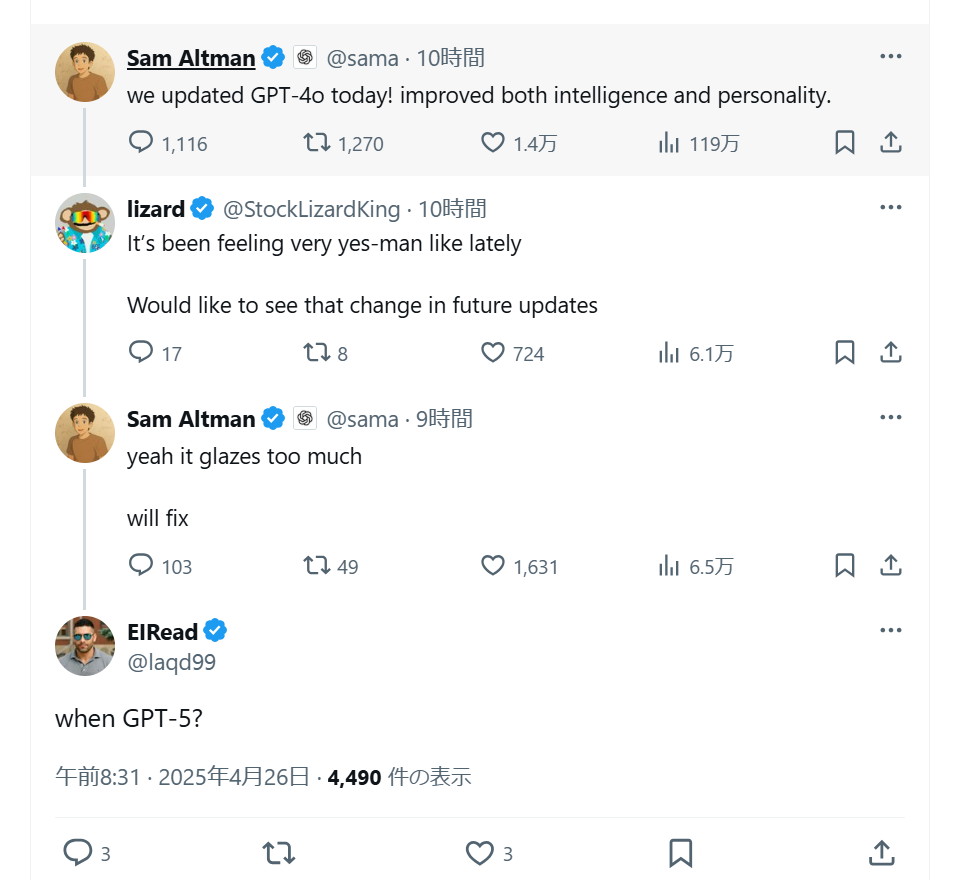Bookmark the "will fix" tweet by Sam Altman

[x=845, y=565]
